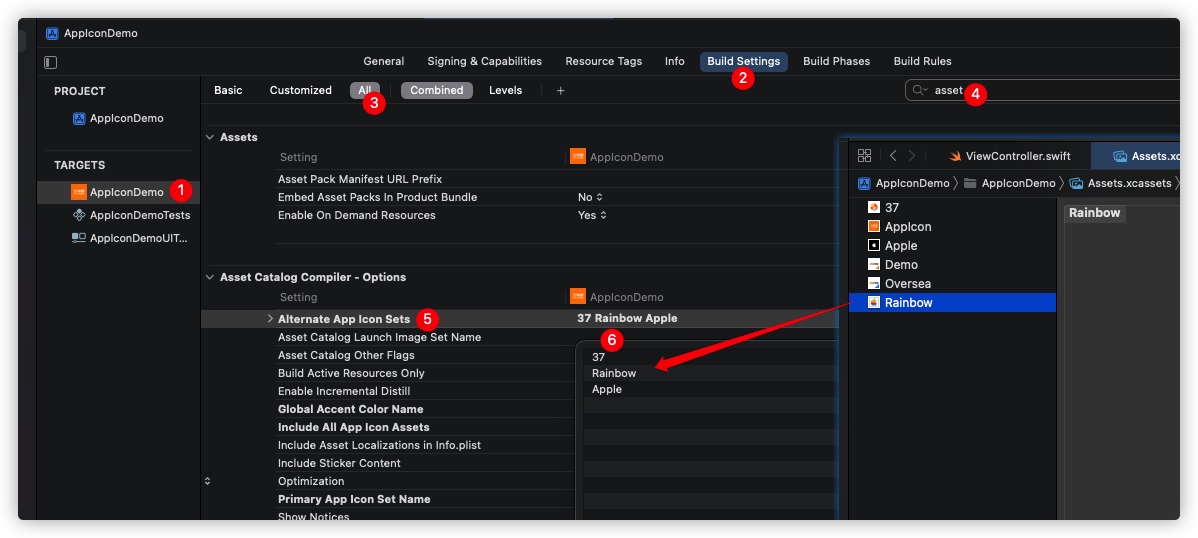Click the Rainbow asset icon thumbnail
Viewport: 1198px width, 538px height.
874,303
